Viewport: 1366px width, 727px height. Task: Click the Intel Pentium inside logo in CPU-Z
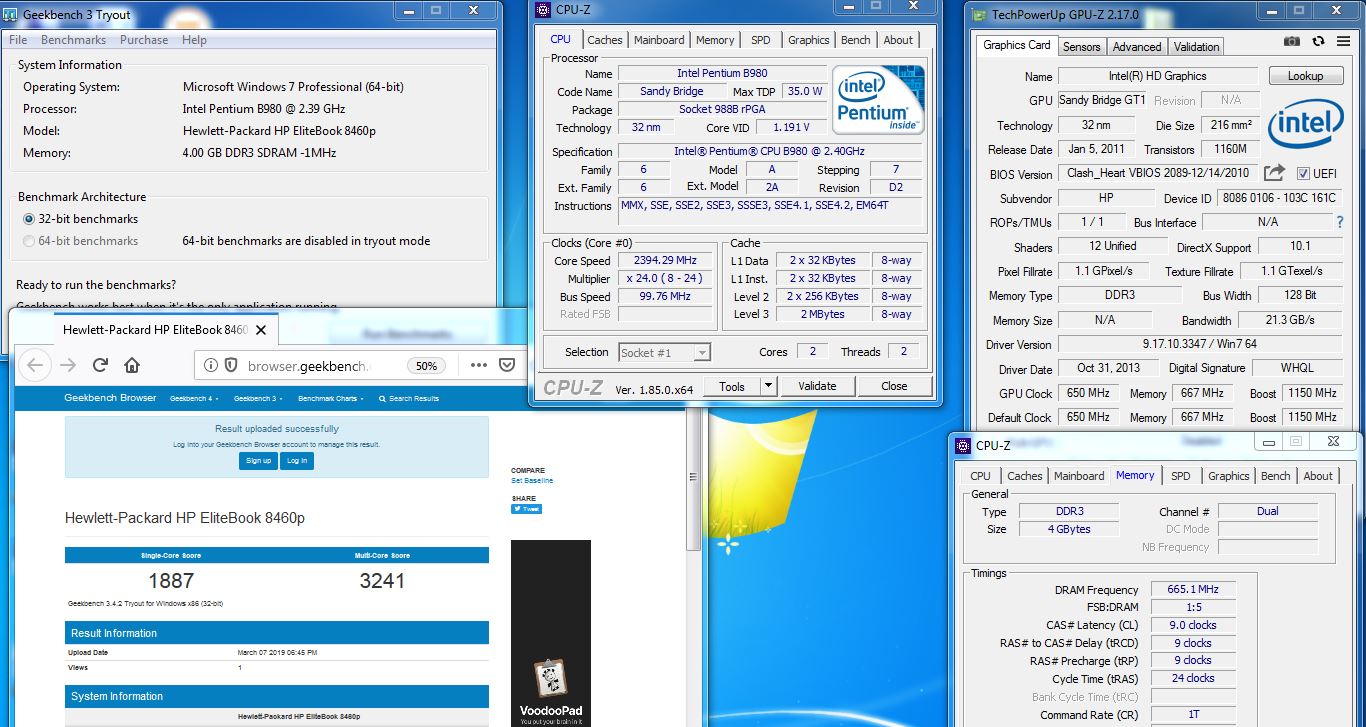tap(878, 100)
